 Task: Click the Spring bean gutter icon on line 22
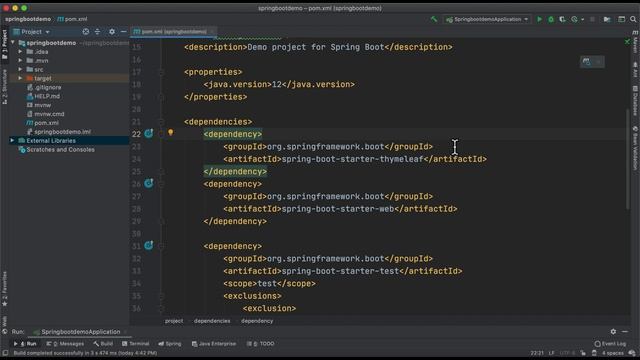[149, 133]
